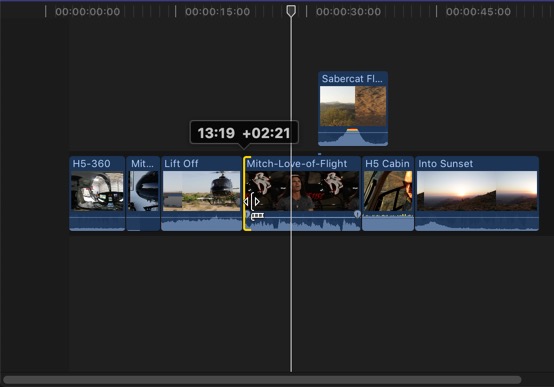This screenshot has height=387, width=554.
Task: Select the H5 Cabin clip
Action: pos(388,193)
